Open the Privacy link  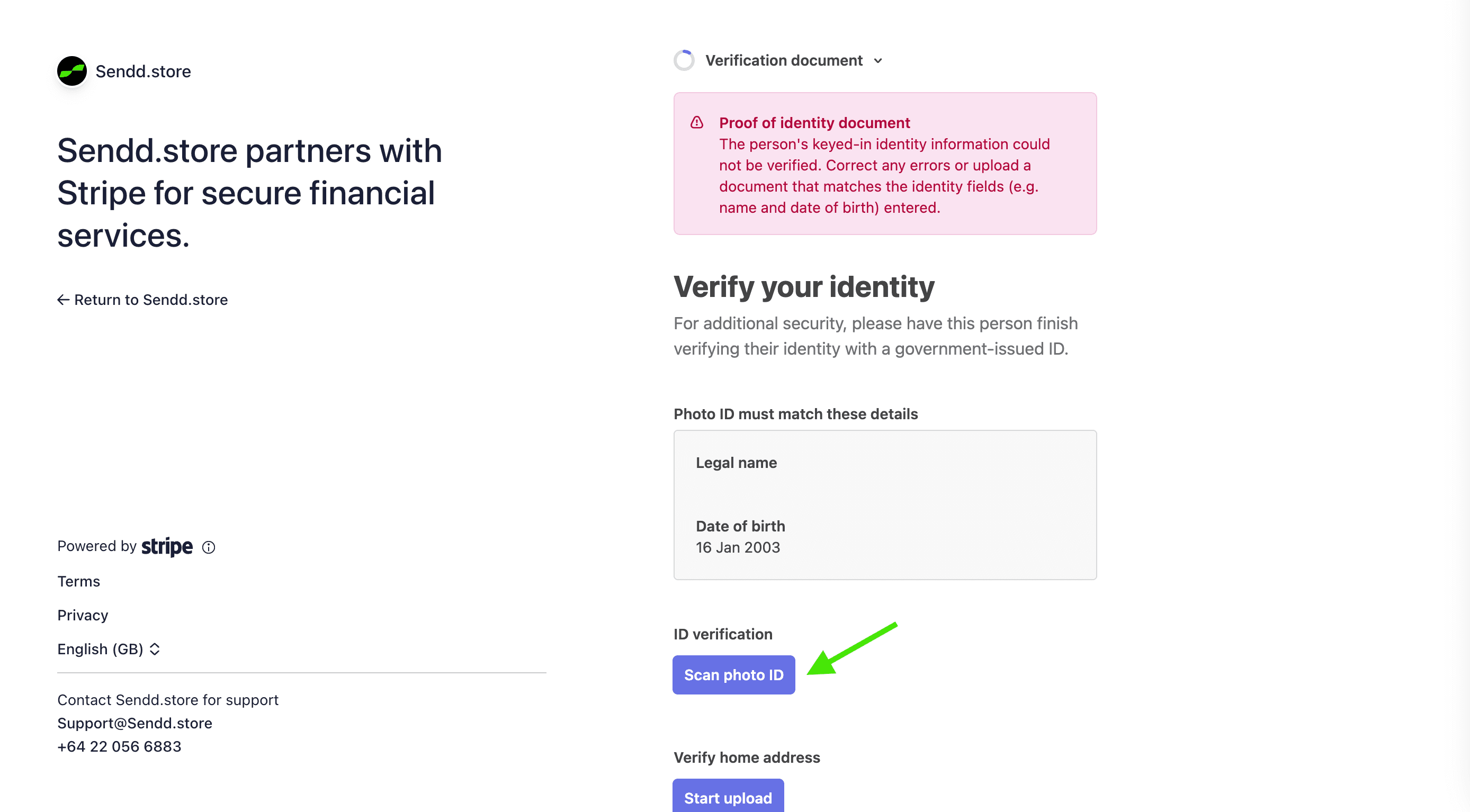point(83,615)
